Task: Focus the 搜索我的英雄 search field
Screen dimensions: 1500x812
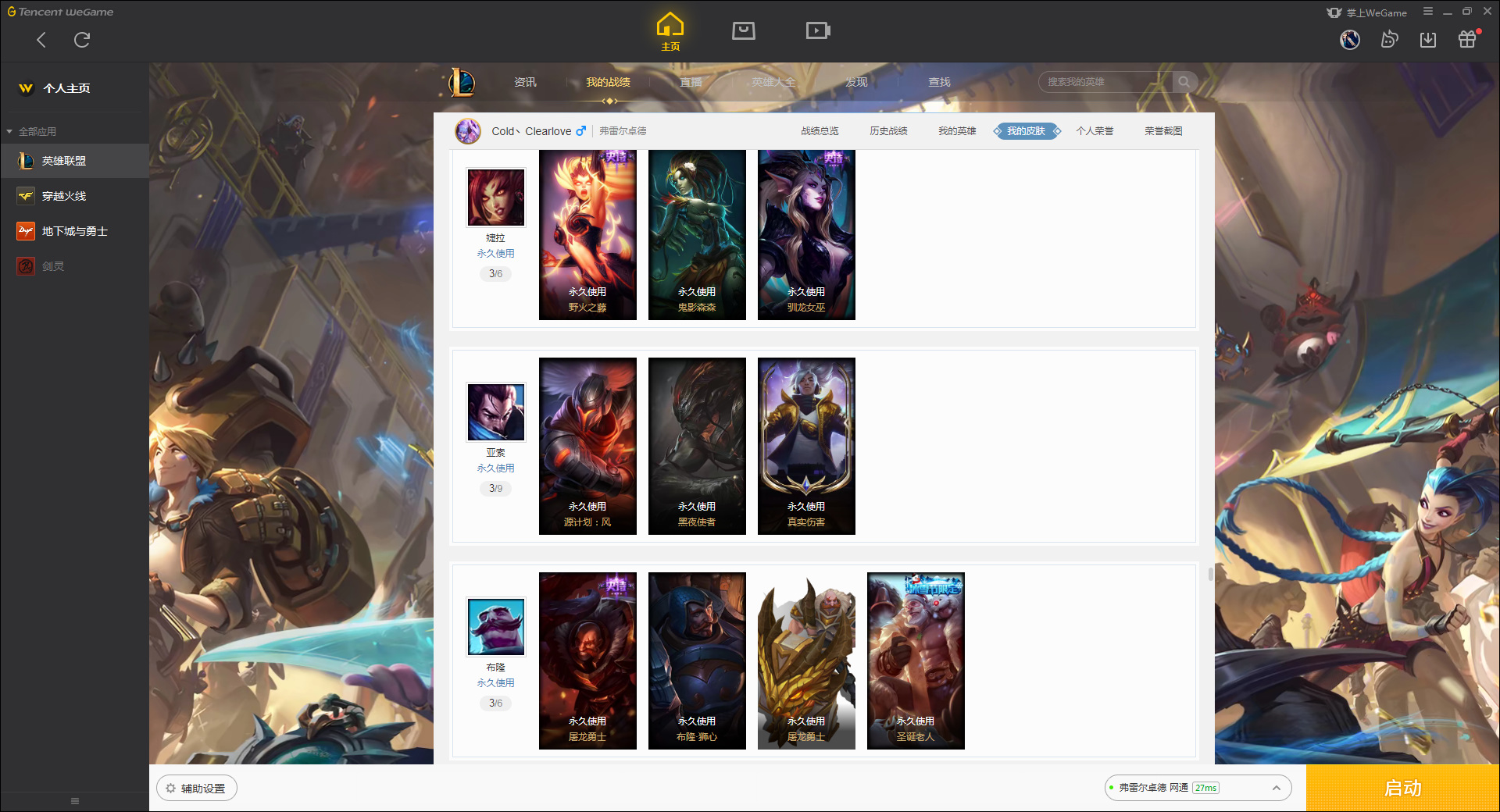Action: pos(1105,82)
